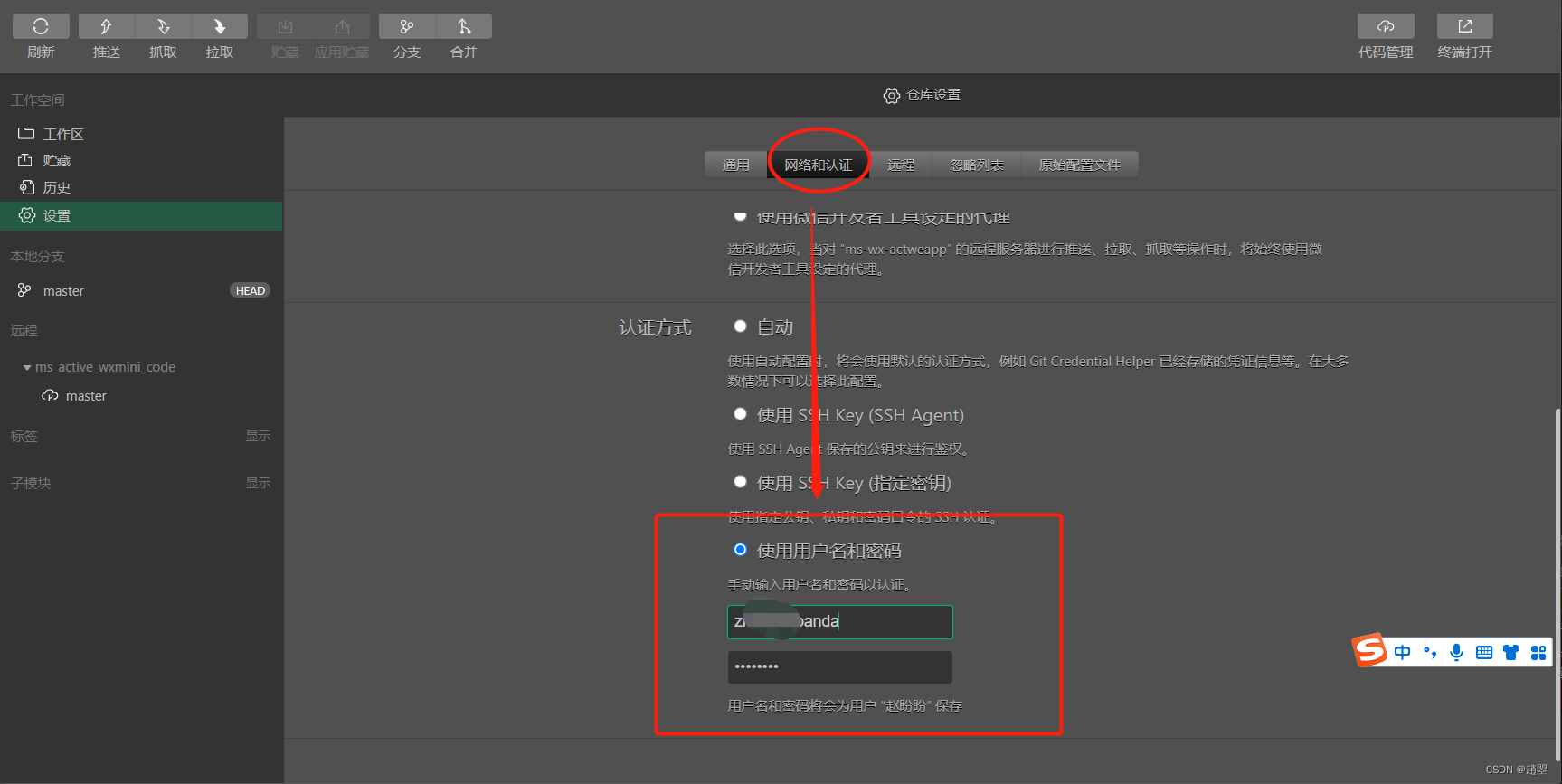Viewport: 1562px width, 784px height.
Task: Click the Sogou skin shirt icon
Action: pyautogui.click(x=1510, y=653)
